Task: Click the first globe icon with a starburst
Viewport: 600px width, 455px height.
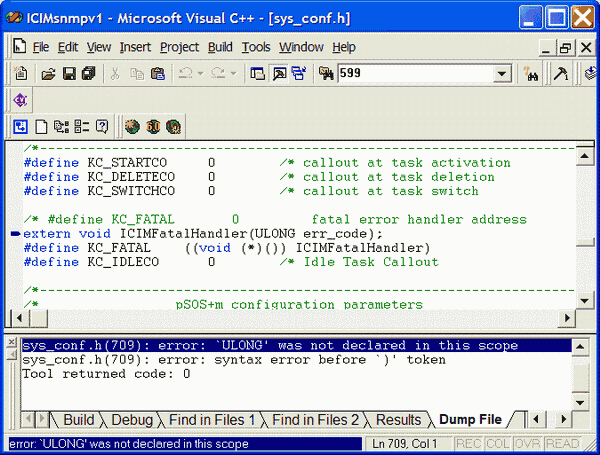Action: [x=132, y=127]
